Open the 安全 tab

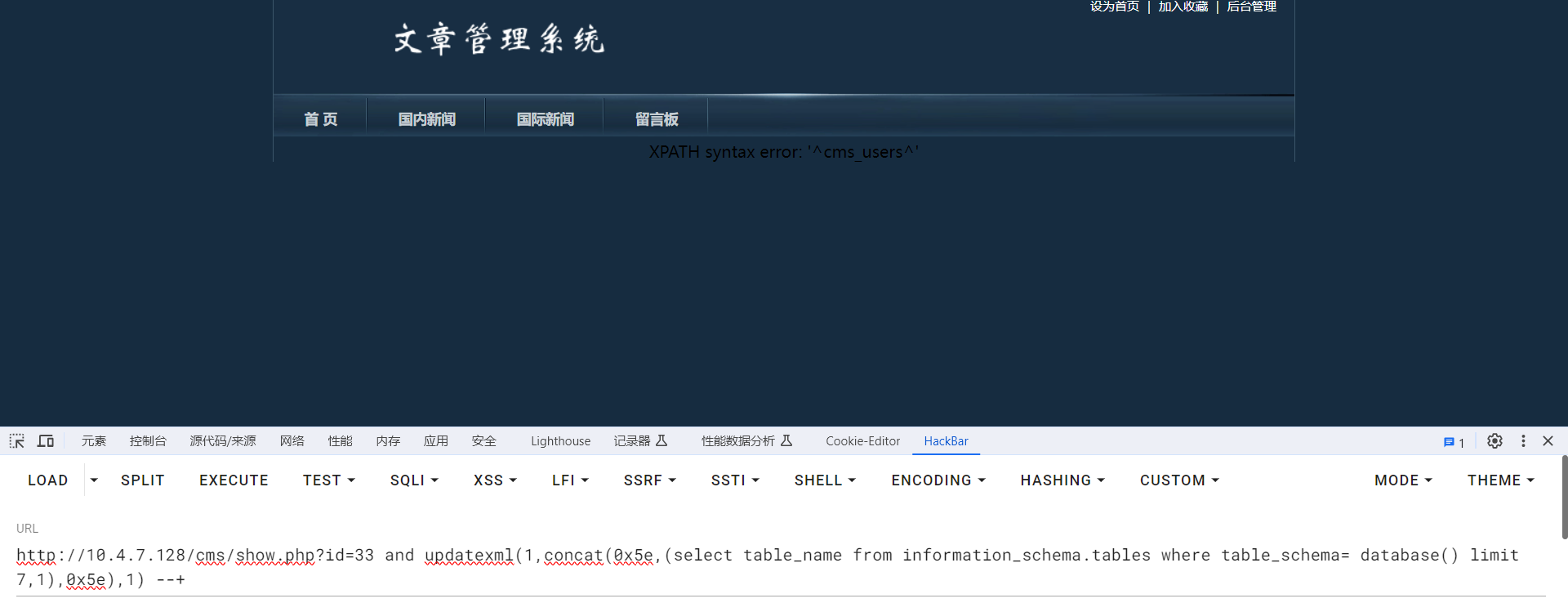coord(483,441)
